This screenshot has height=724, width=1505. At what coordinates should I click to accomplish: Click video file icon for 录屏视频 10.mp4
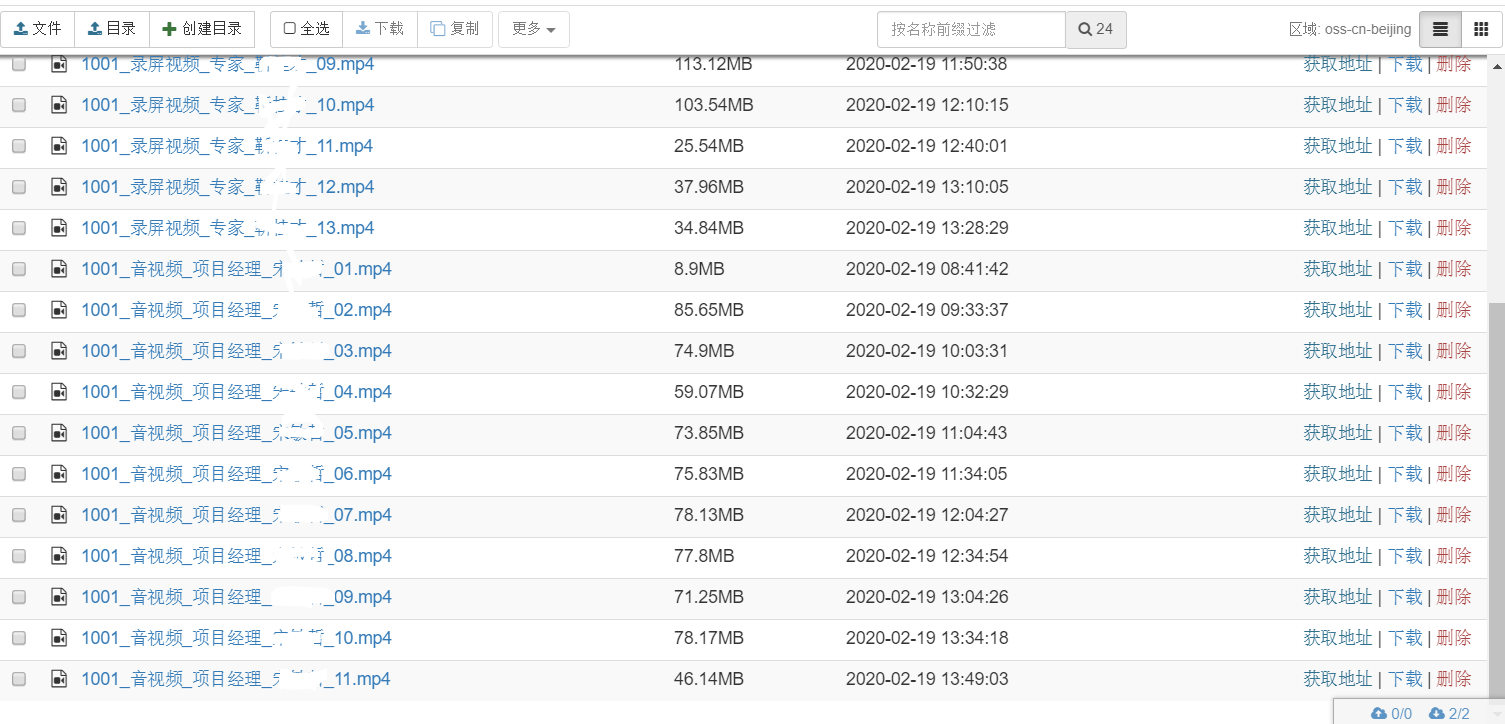coord(60,105)
